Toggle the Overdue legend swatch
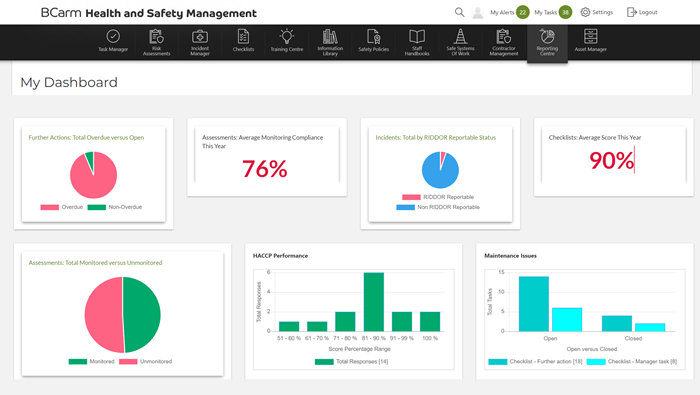The image size is (700, 395). click(x=50, y=207)
